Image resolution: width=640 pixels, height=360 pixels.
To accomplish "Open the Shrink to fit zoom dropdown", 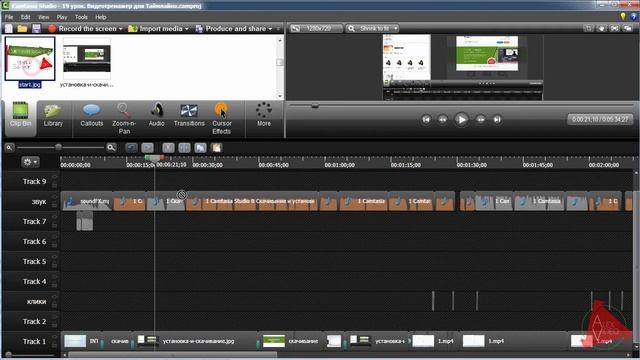I will pyautogui.click(x=372, y=28).
